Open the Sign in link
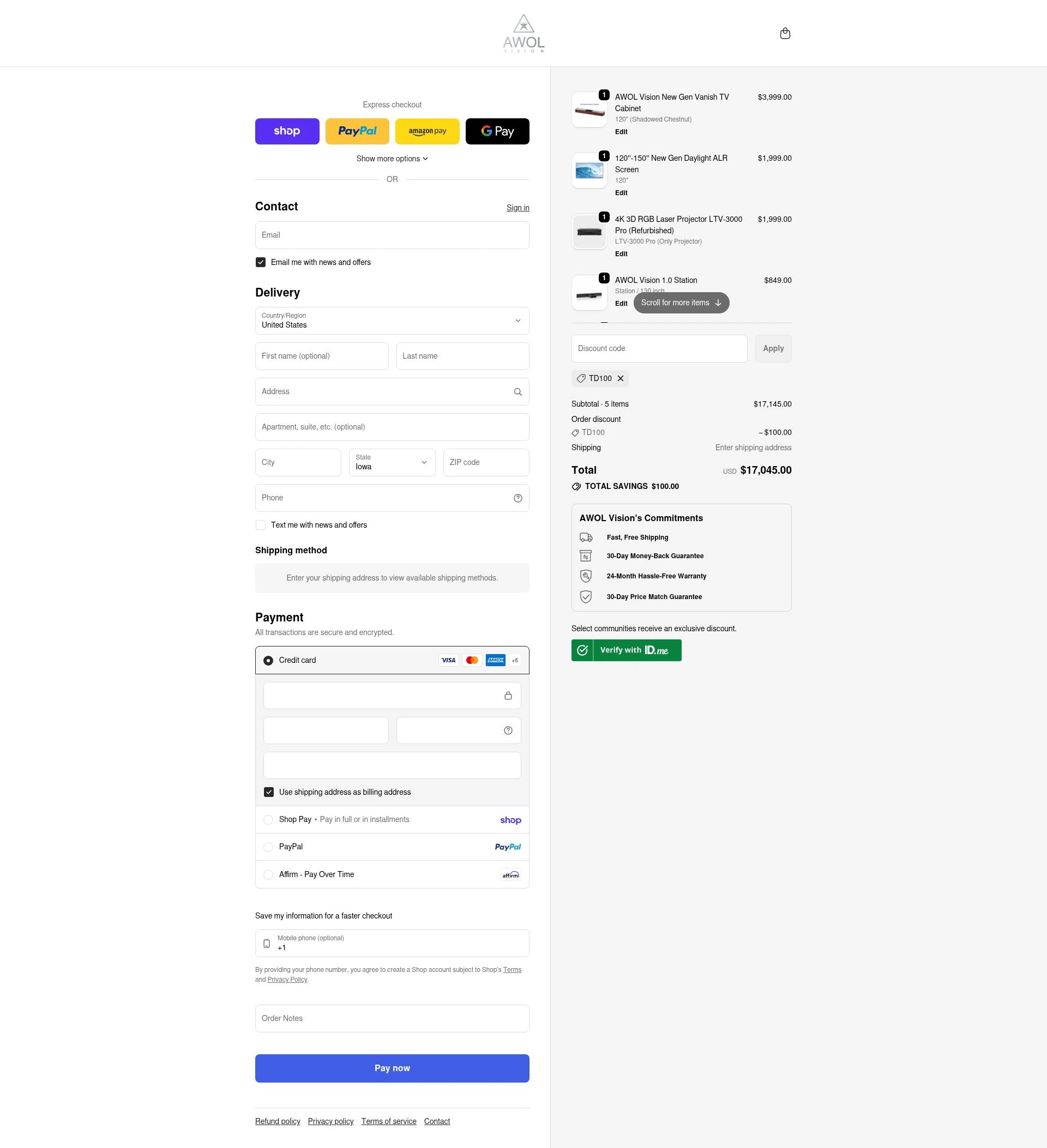The image size is (1047, 1148). [518, 208]
